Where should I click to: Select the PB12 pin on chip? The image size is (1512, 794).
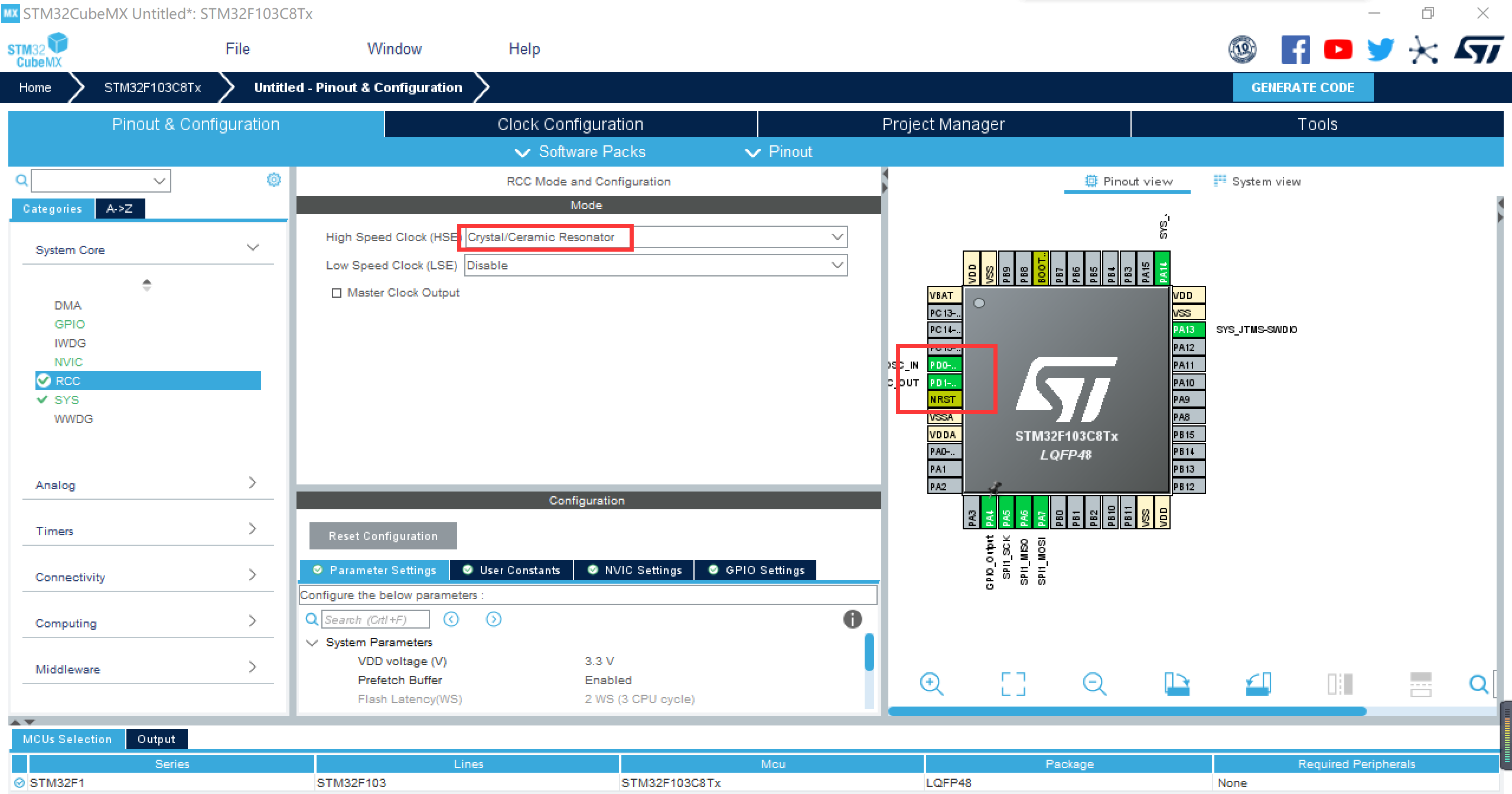[x=1188, y=487]
